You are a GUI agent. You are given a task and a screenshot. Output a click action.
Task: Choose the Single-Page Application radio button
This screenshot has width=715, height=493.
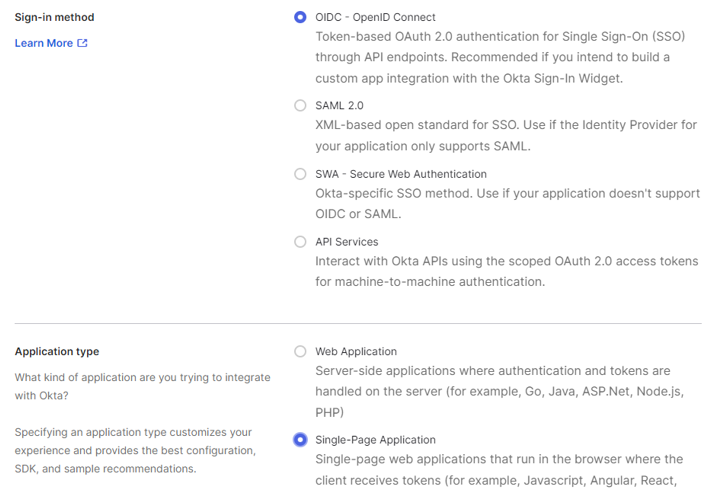coord(300,439)
